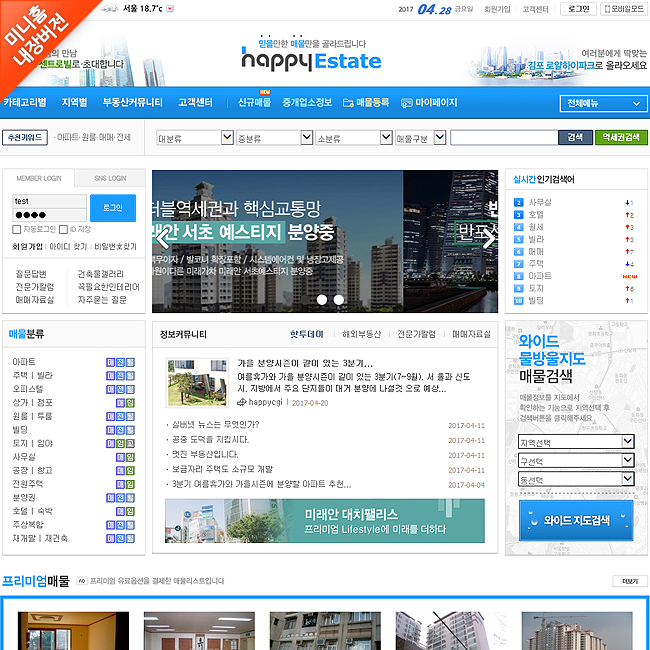Click the blue 로그인 button in login box
The image size is (650, 650).
[113, 208]
